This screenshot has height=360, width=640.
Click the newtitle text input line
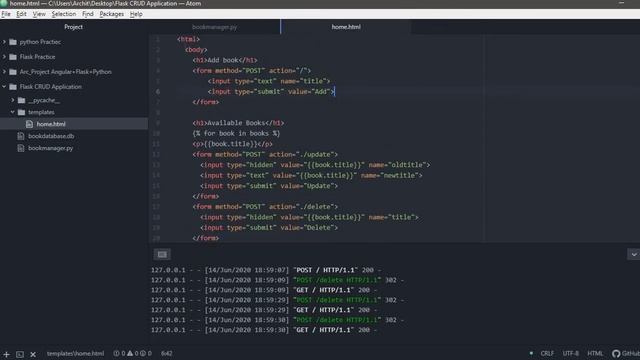pyautogui.click(x=311, y=176)
